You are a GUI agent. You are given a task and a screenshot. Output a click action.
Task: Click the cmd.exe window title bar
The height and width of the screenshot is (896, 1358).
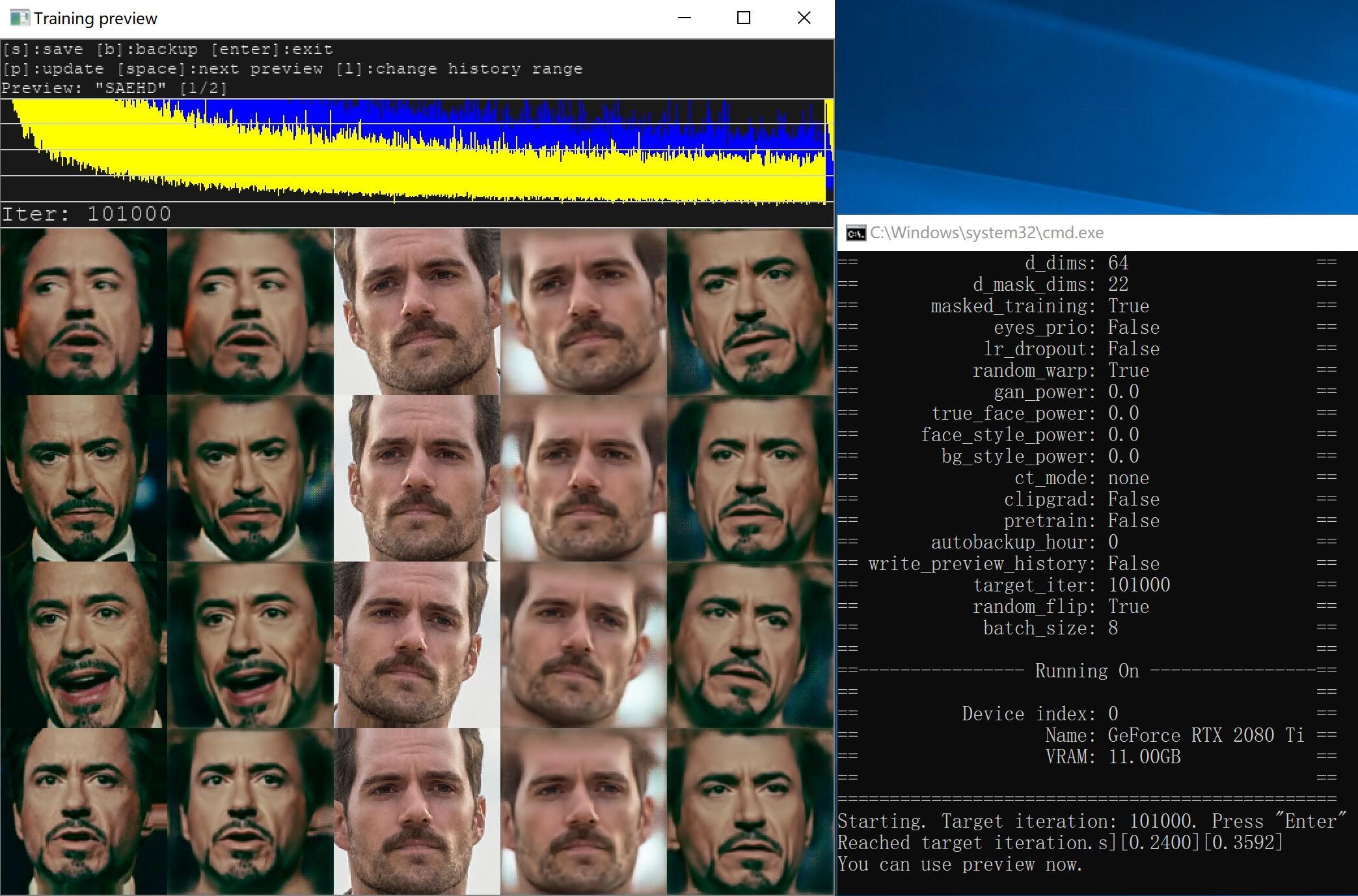pyautogui.click(x=1098, y=233)
